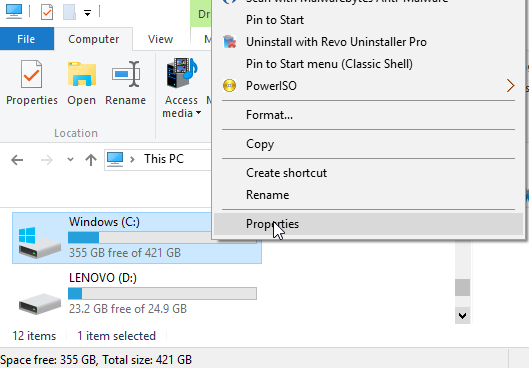Viewport: 529px width, 368px height.
Task: Switch to the View ribbon tab
Action: click(161, 39)
